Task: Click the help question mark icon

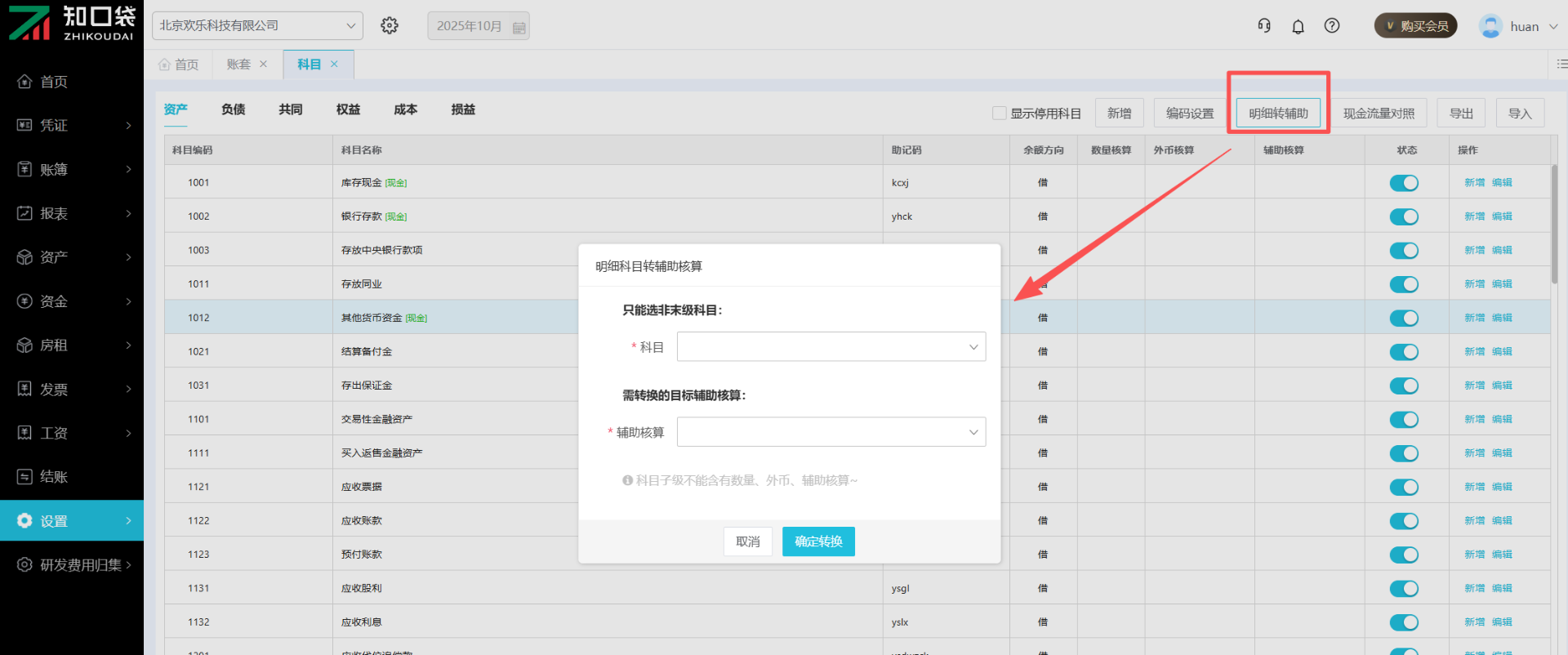Action: [1332, 26]
